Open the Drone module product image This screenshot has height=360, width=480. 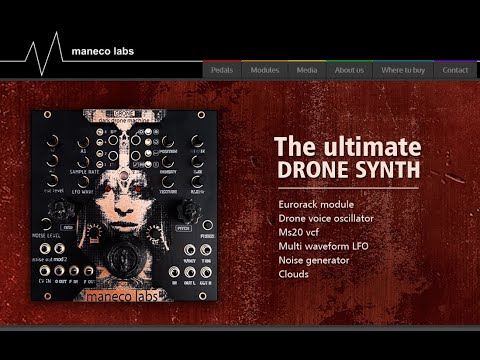coord(124,206)
